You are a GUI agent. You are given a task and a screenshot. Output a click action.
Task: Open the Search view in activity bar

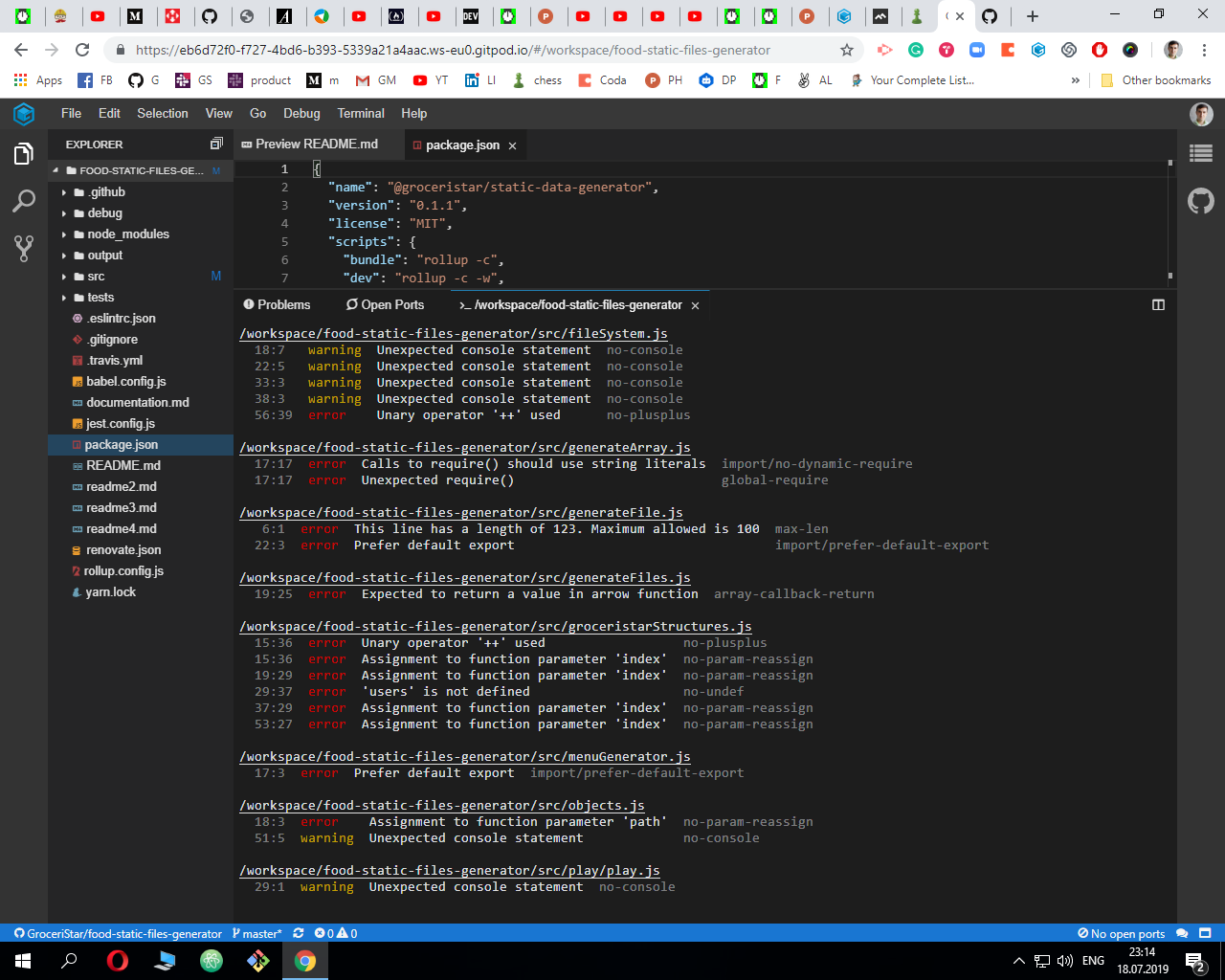(24, 201)
